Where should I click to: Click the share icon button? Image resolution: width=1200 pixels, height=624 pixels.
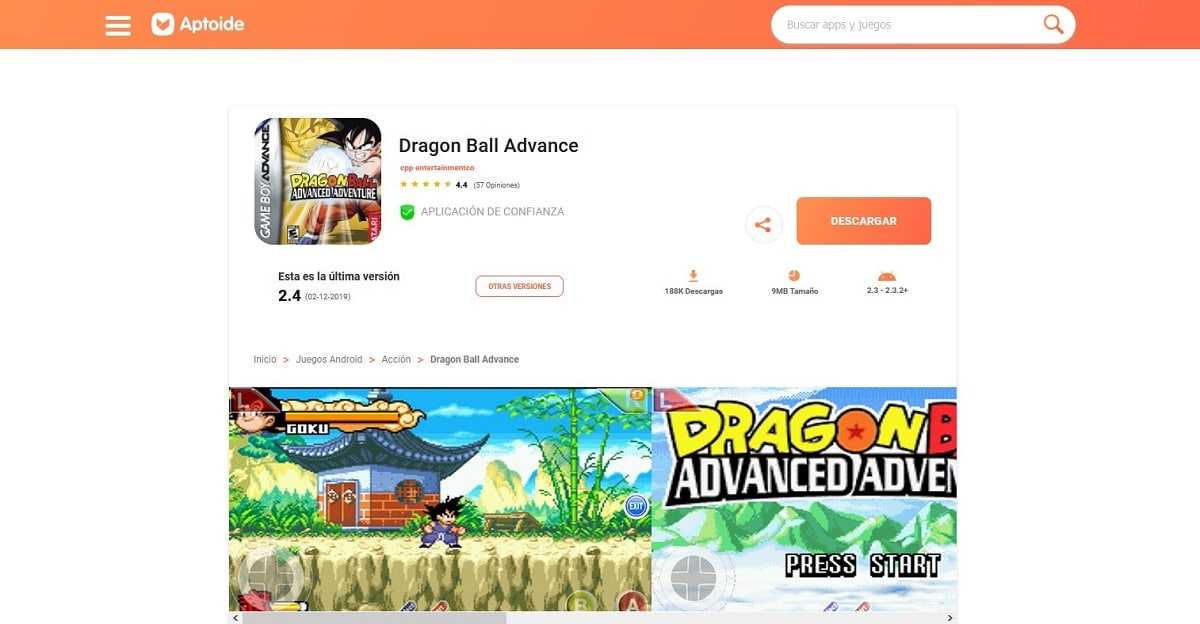(x=763, y=224)
